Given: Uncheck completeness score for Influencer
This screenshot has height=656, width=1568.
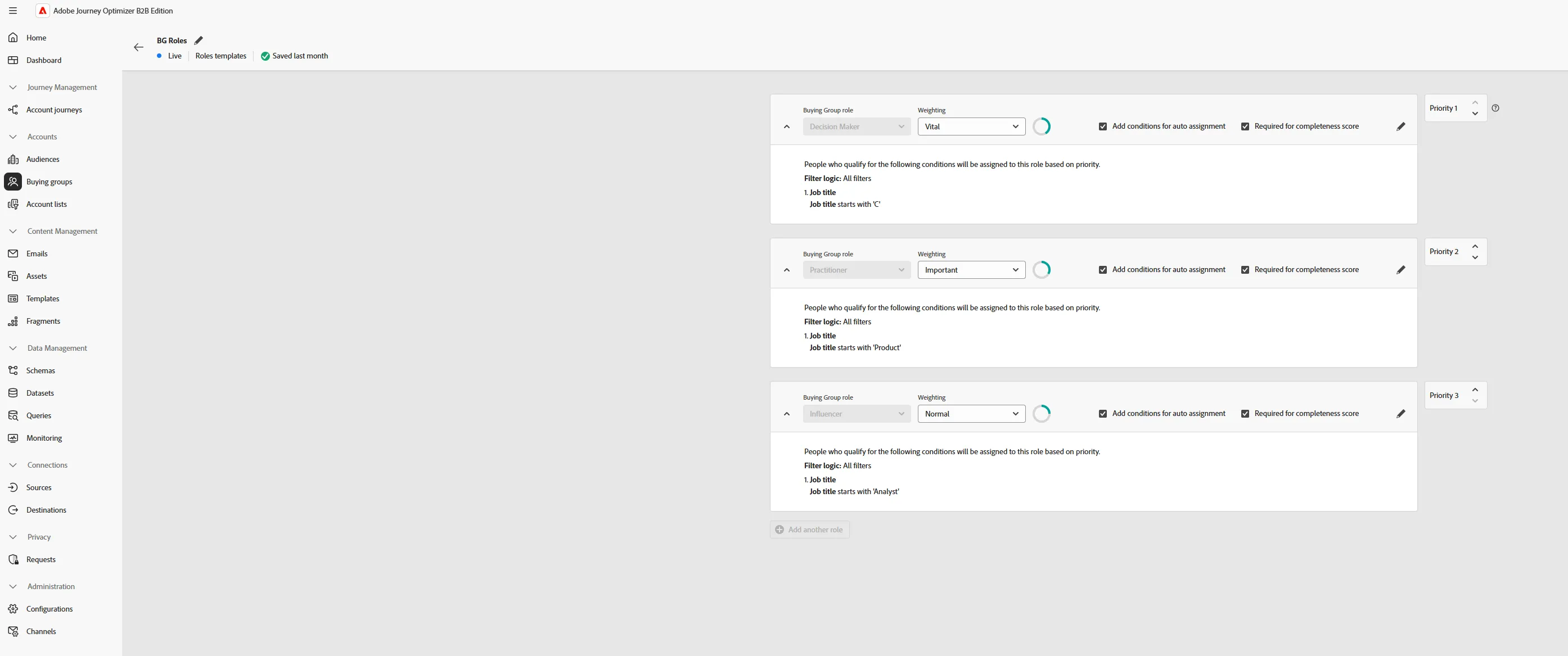Looking at the screenshot, I should point(1245,414).
